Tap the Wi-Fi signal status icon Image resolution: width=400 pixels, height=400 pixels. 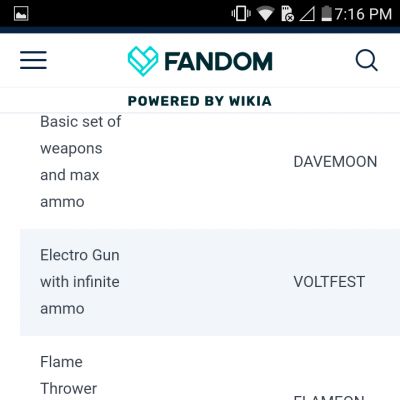pyautogui.click(x=265, y=14)
